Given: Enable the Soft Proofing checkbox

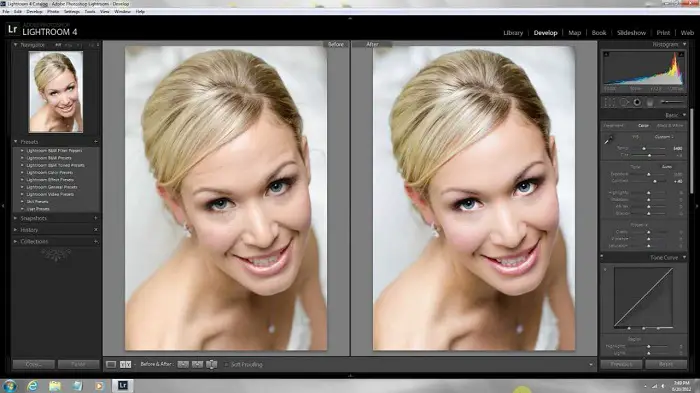Looking at the screenshot, I should pyautogui.click(x=226, y=364).
